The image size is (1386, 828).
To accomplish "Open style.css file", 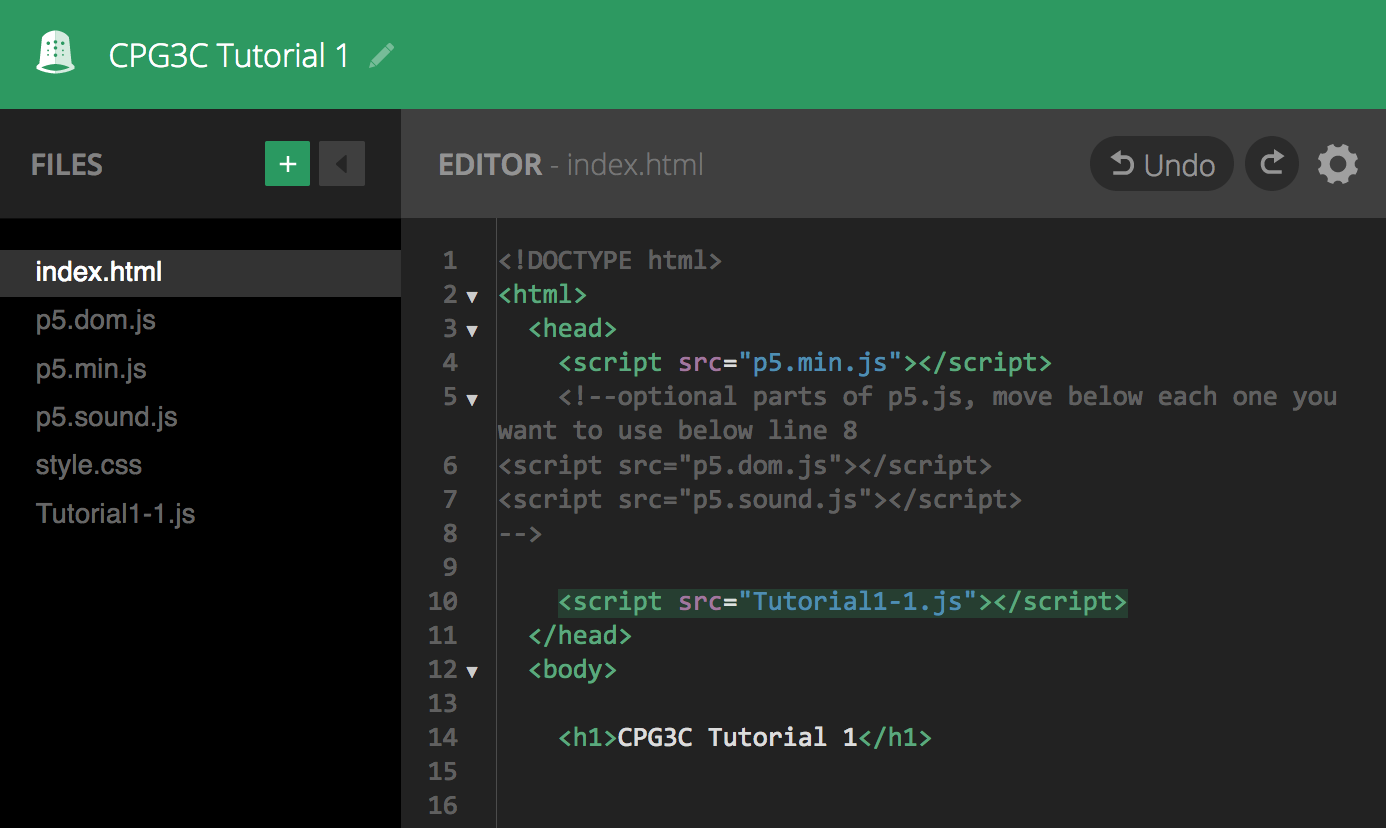I will (89, 465).
